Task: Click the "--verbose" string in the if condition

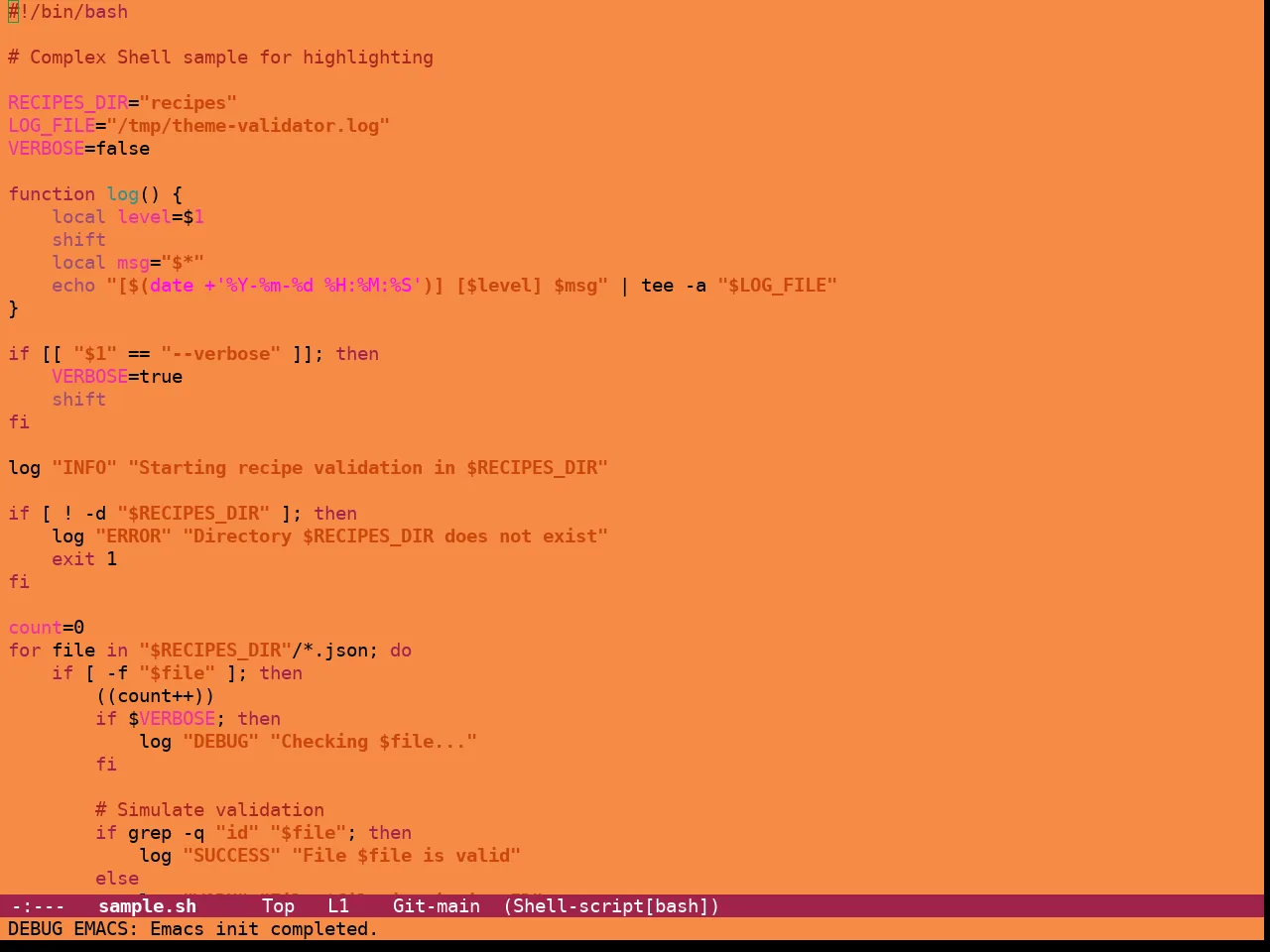Action: coord(221,354)
